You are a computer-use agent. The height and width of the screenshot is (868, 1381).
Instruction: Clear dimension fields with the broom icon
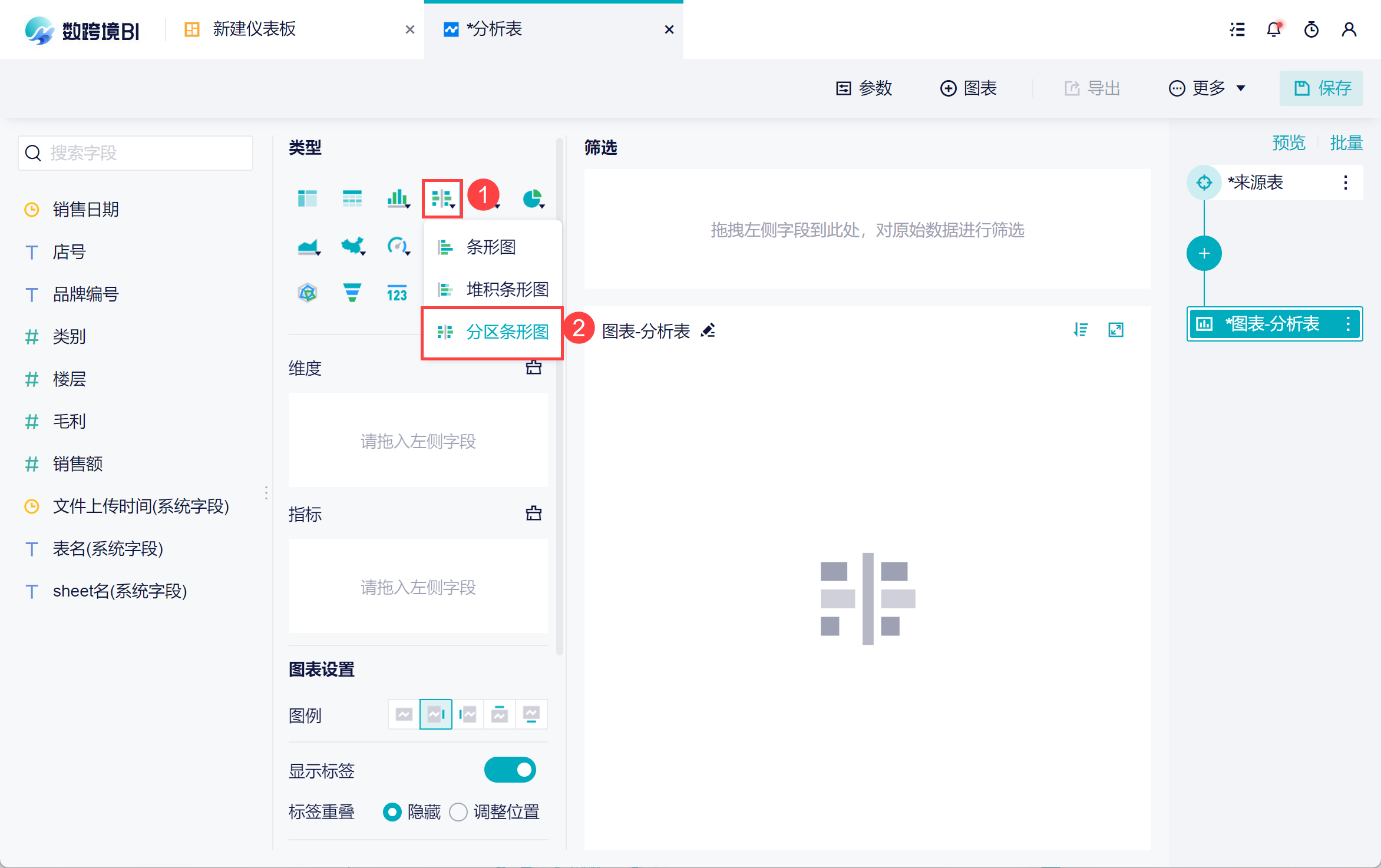pyautogui.click(x=533, y=368)
